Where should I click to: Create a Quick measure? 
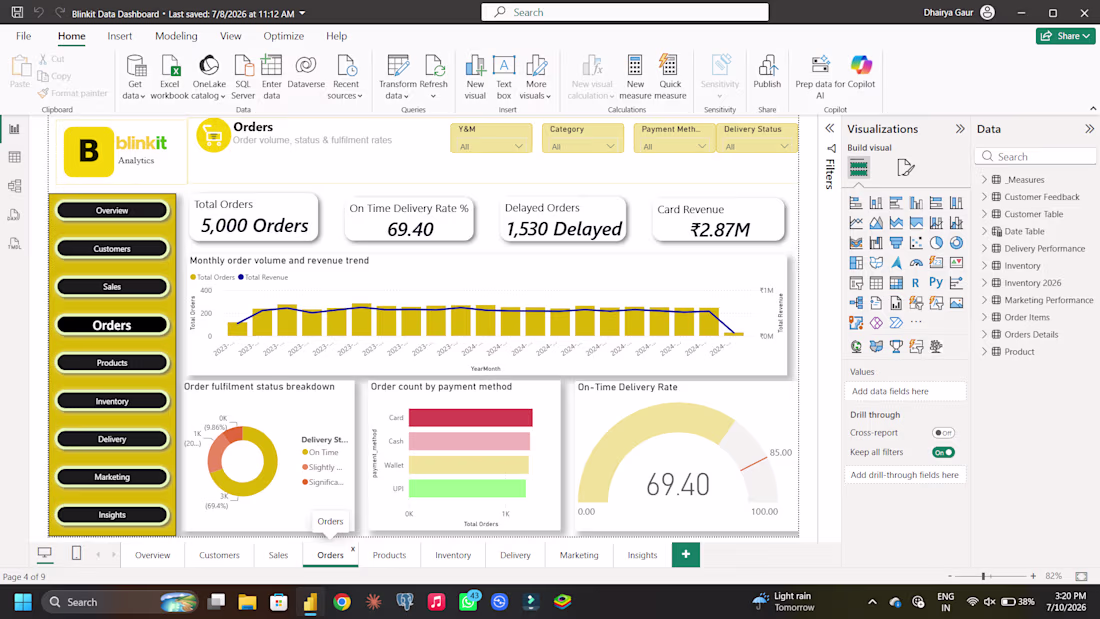coord(670,77)
